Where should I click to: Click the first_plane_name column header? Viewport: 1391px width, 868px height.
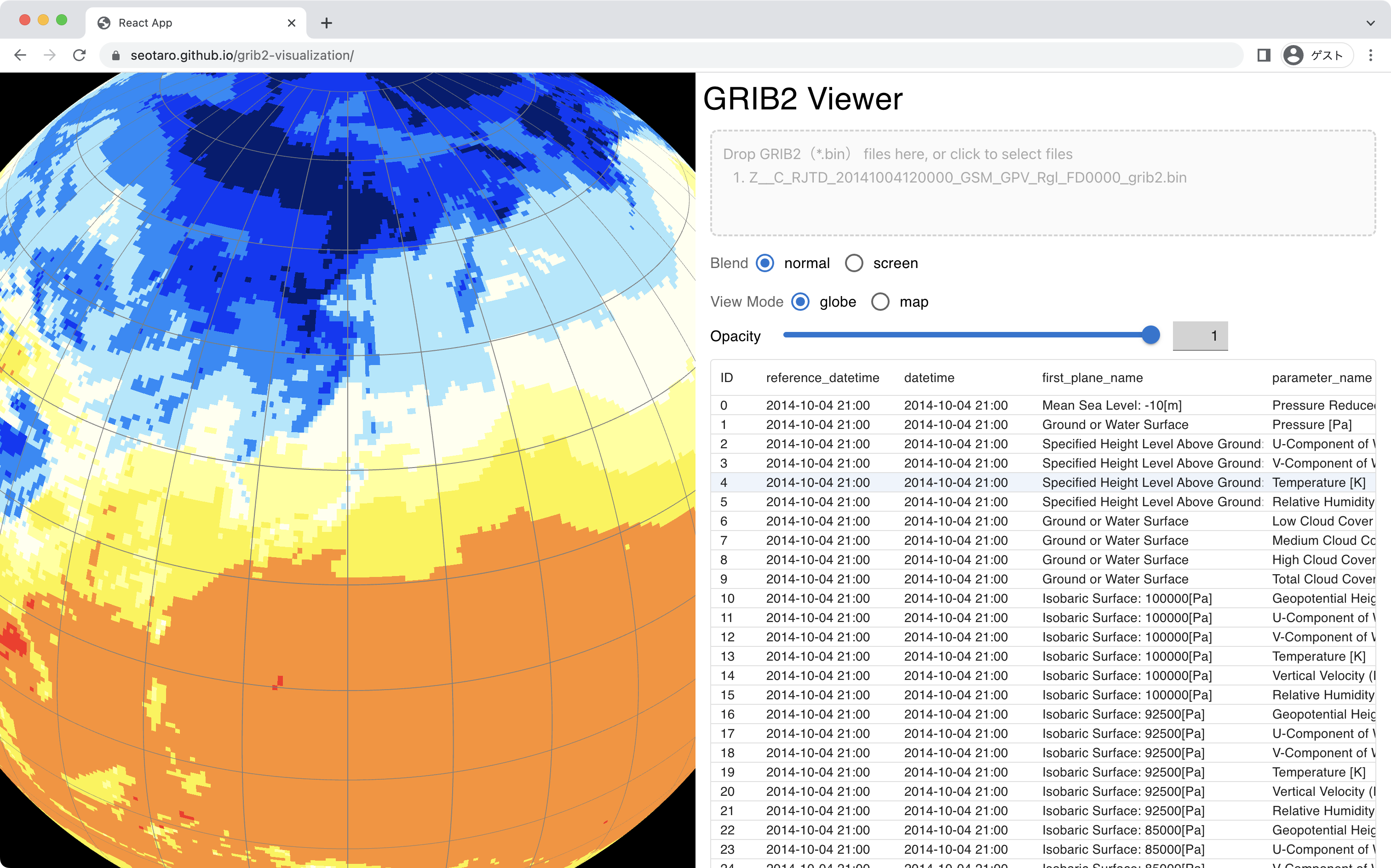click(1092, 377)
